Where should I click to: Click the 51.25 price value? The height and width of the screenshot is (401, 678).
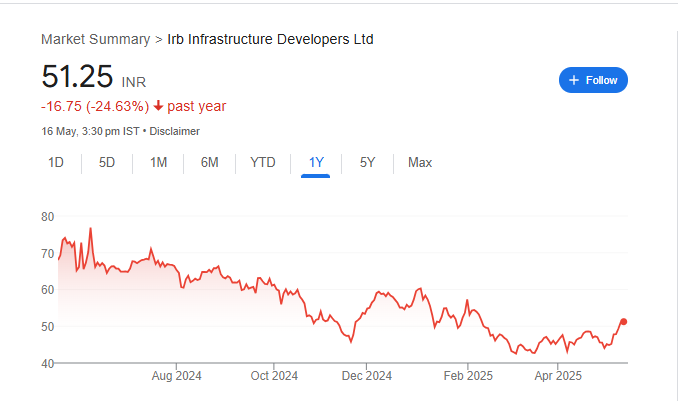click(x=77, y=77)
